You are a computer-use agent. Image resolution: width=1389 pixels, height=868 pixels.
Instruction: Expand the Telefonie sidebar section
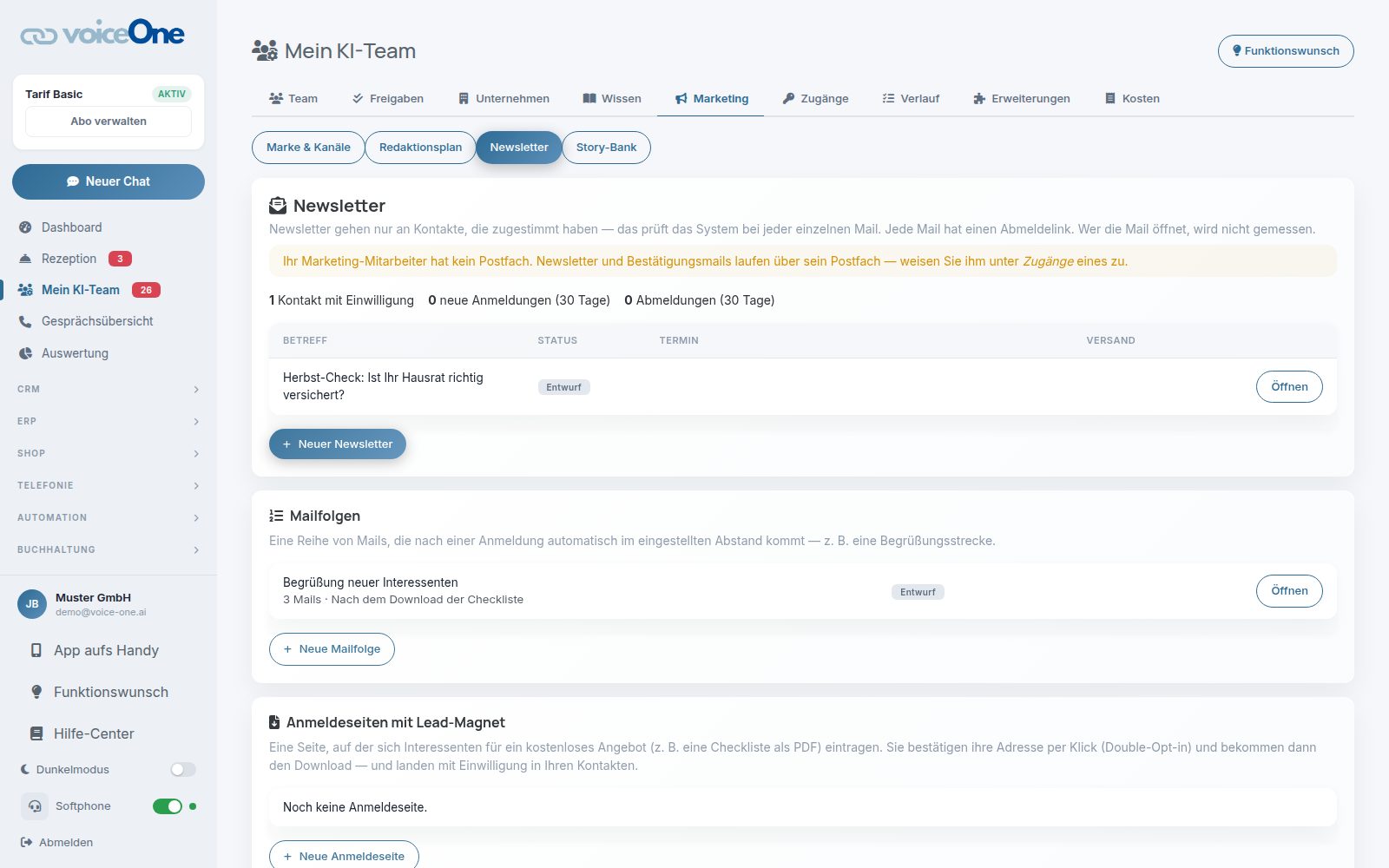pos(109,485)
